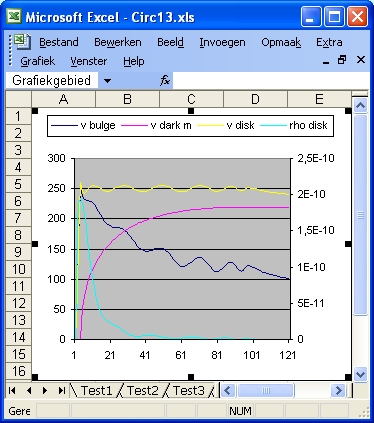Go to previous sheet tab arrow
374x423 pixels.
pos(29,390)
